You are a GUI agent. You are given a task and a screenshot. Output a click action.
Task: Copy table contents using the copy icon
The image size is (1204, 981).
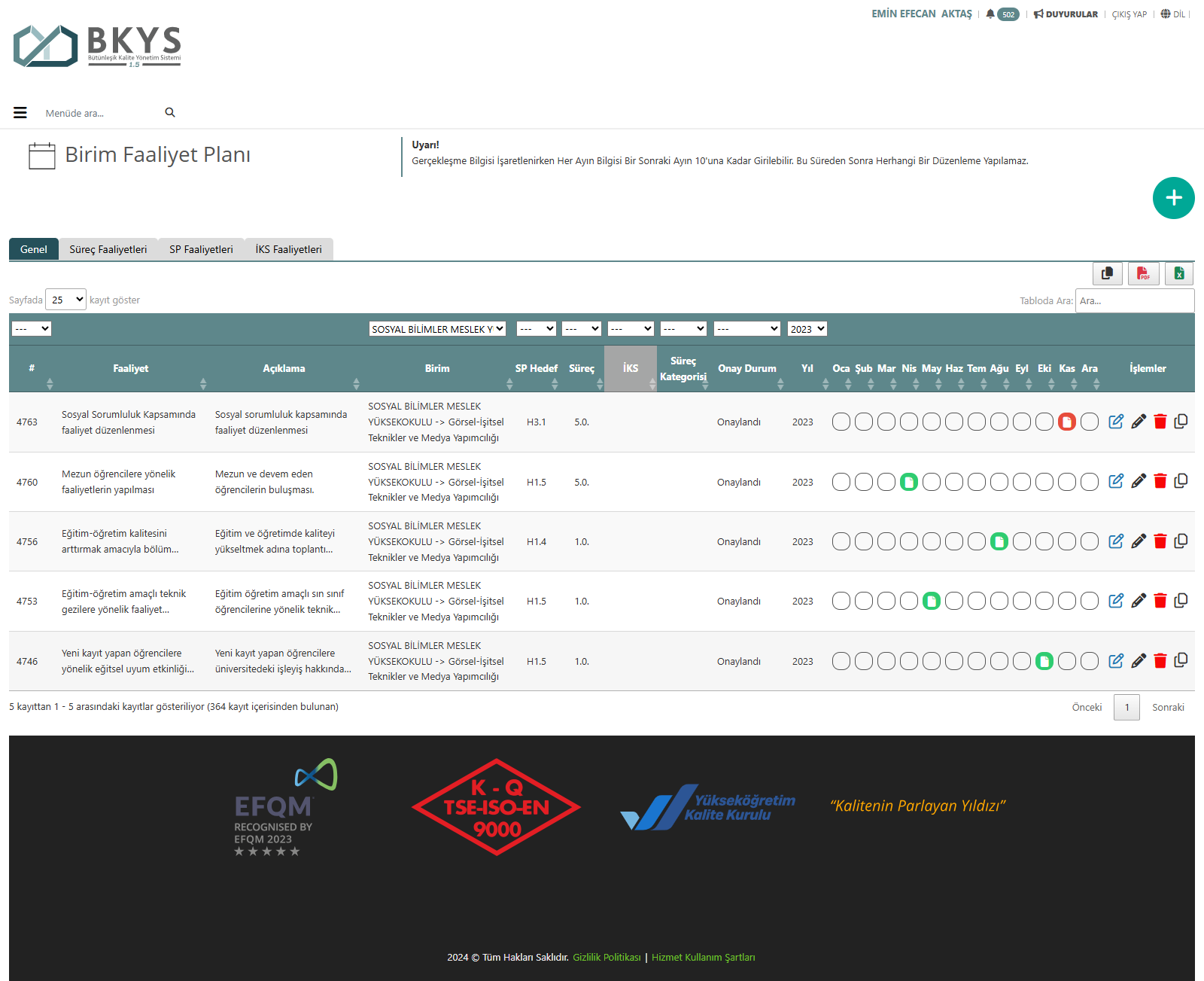pos(1107,273)
